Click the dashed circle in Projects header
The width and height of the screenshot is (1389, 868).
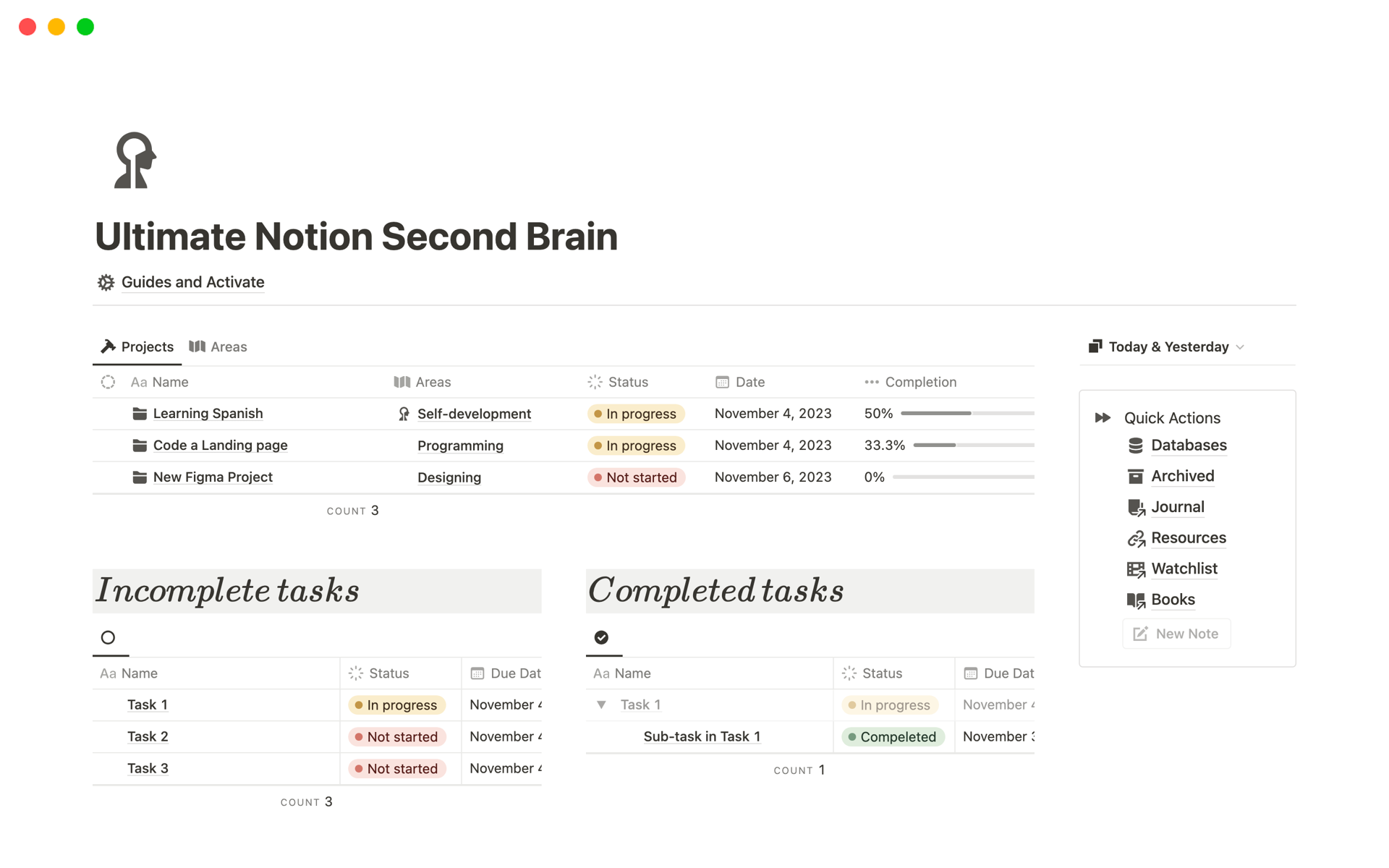(108, 382)
